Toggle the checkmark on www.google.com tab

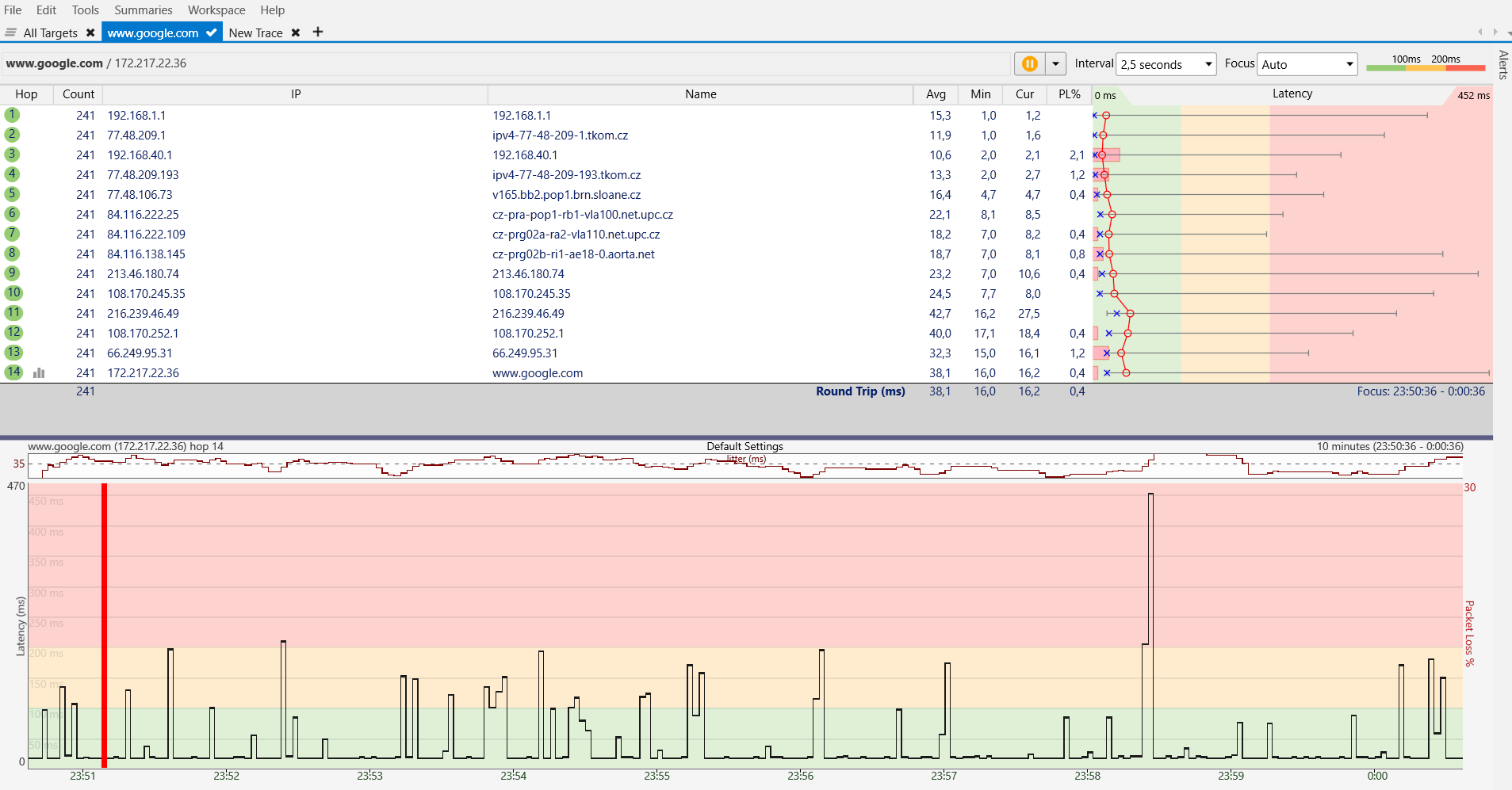[x=211, y=32]
